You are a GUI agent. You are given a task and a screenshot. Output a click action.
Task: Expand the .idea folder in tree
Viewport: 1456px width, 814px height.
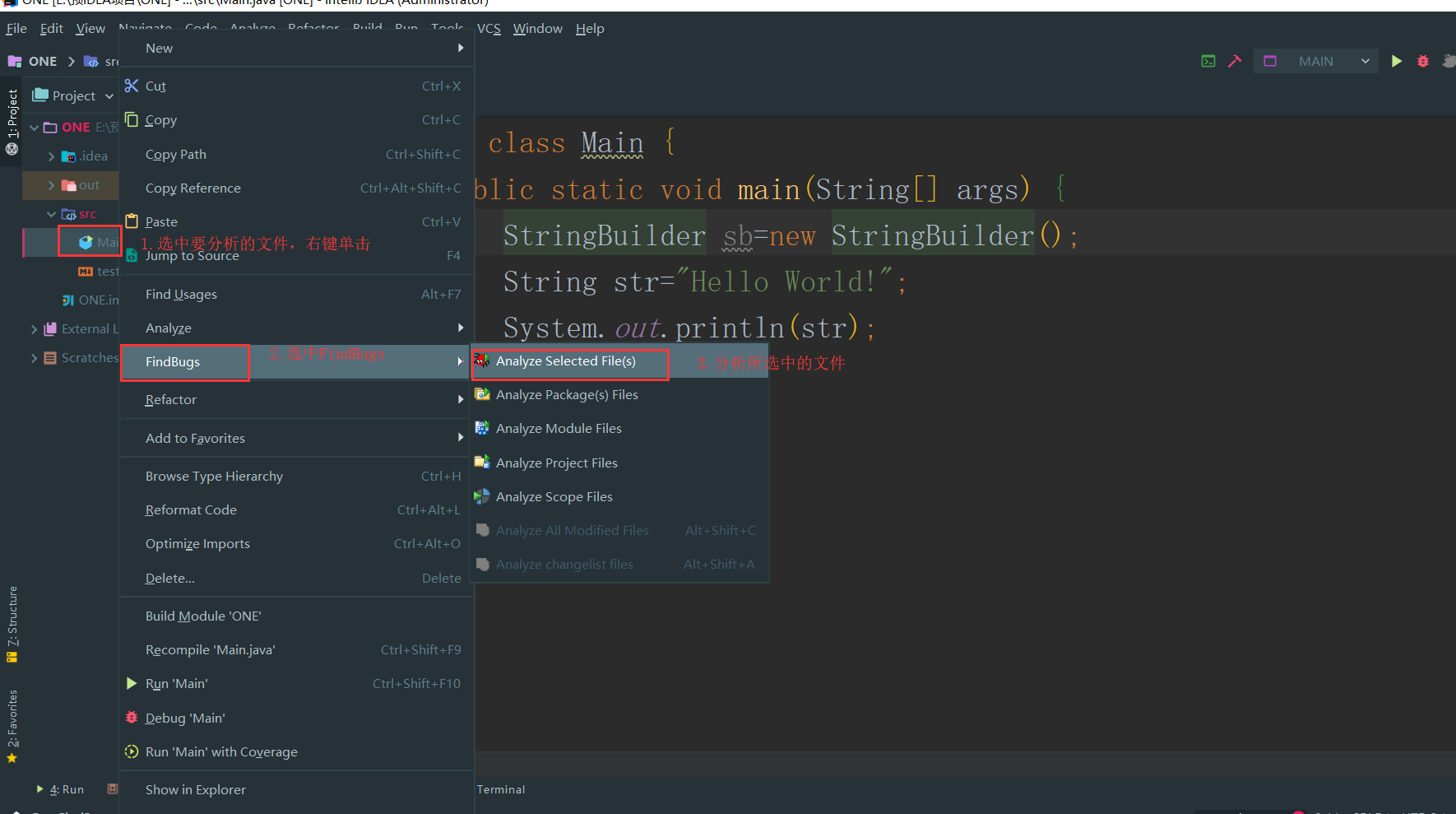[51, 156]
